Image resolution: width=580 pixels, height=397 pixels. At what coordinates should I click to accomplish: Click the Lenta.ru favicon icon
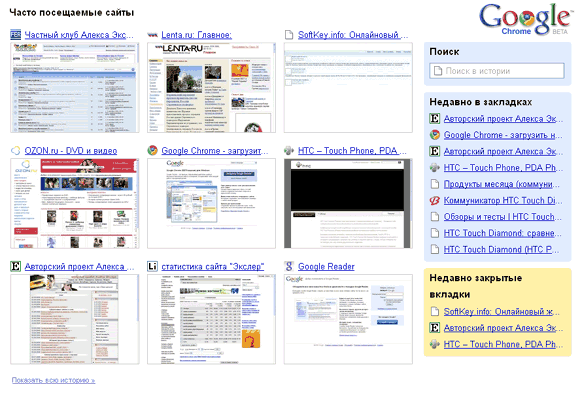[x=152, y=35]
